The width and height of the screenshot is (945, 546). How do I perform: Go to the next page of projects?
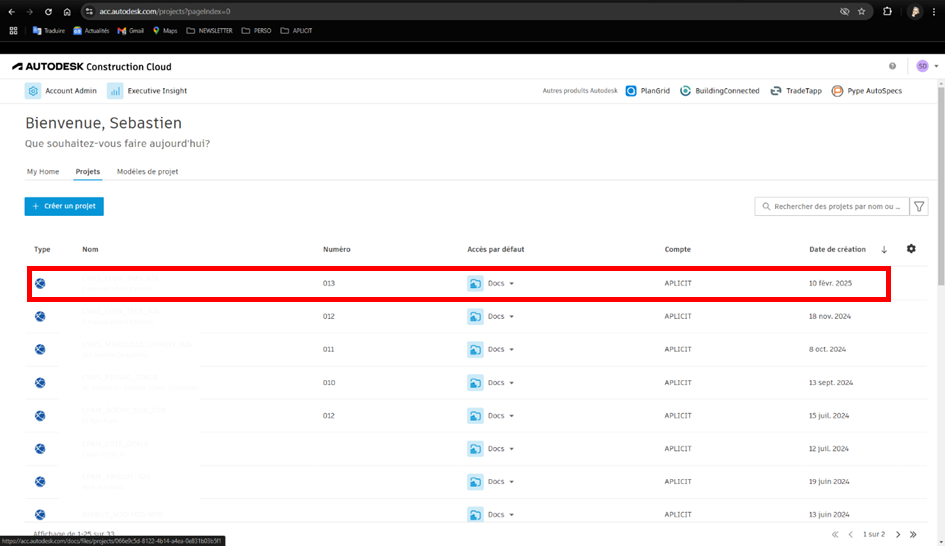898,535
